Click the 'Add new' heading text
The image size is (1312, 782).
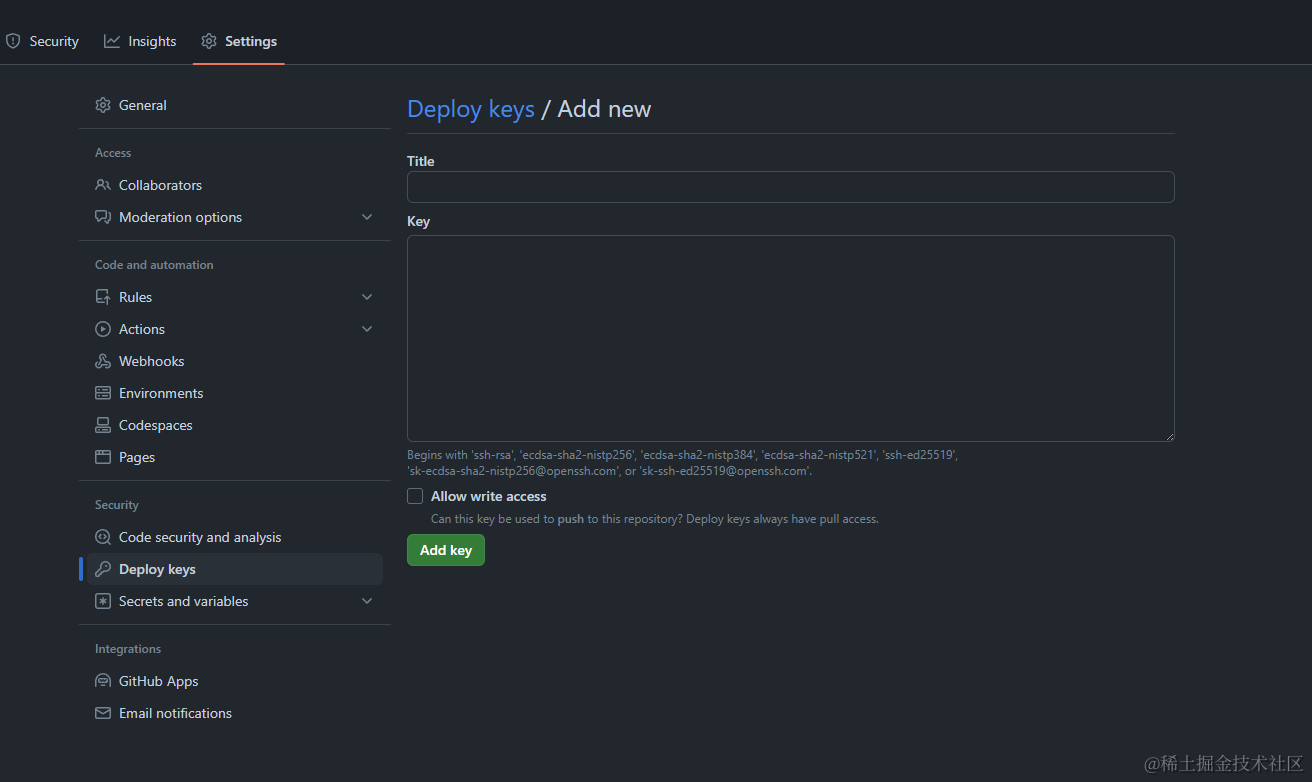click(604, 109)
